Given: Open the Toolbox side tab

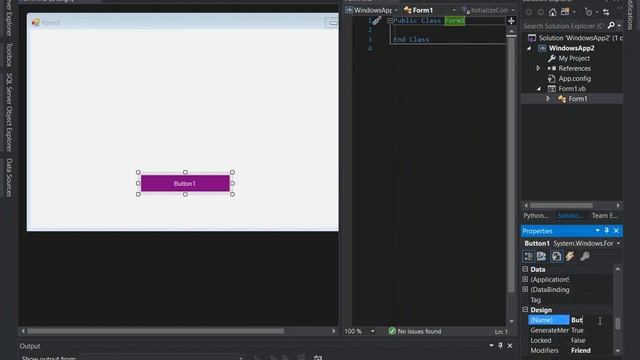Looking at the screenshot, I should 9,54.
